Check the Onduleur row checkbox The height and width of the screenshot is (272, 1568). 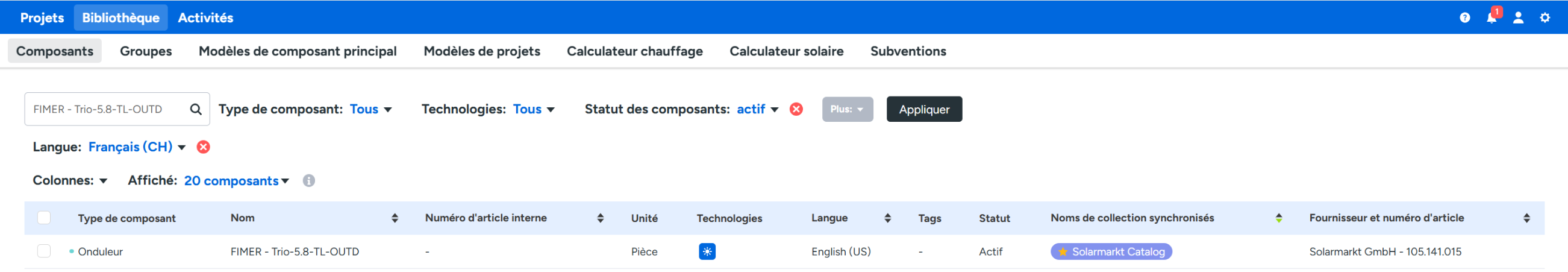coord(44,251)
